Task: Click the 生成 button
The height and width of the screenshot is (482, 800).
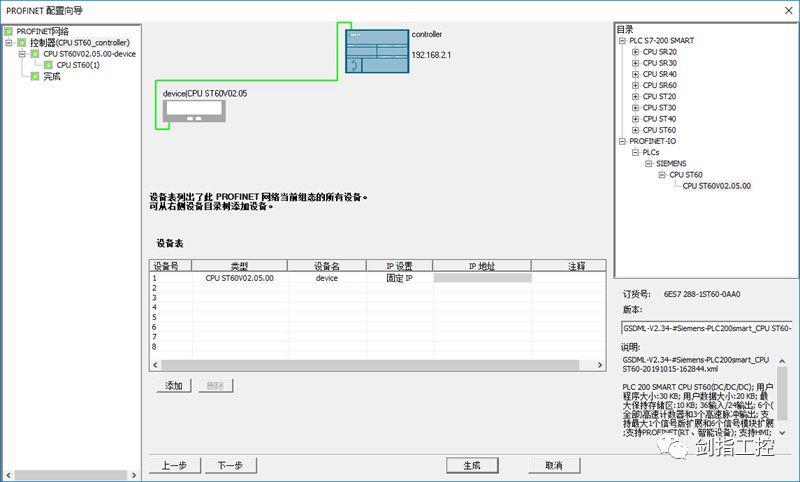Action: click(x=472, y=465)
